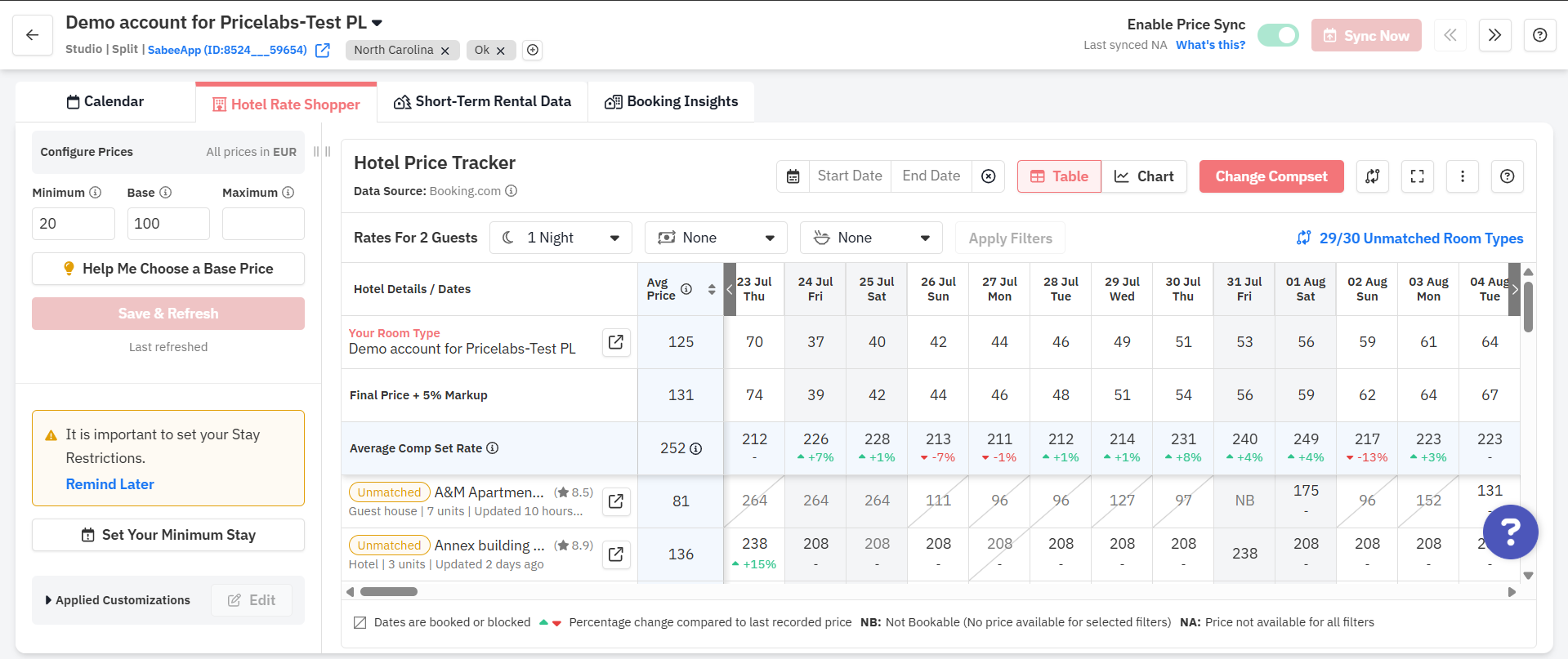
Task: Click the Apply Filters button
Action: [1011, 238]
